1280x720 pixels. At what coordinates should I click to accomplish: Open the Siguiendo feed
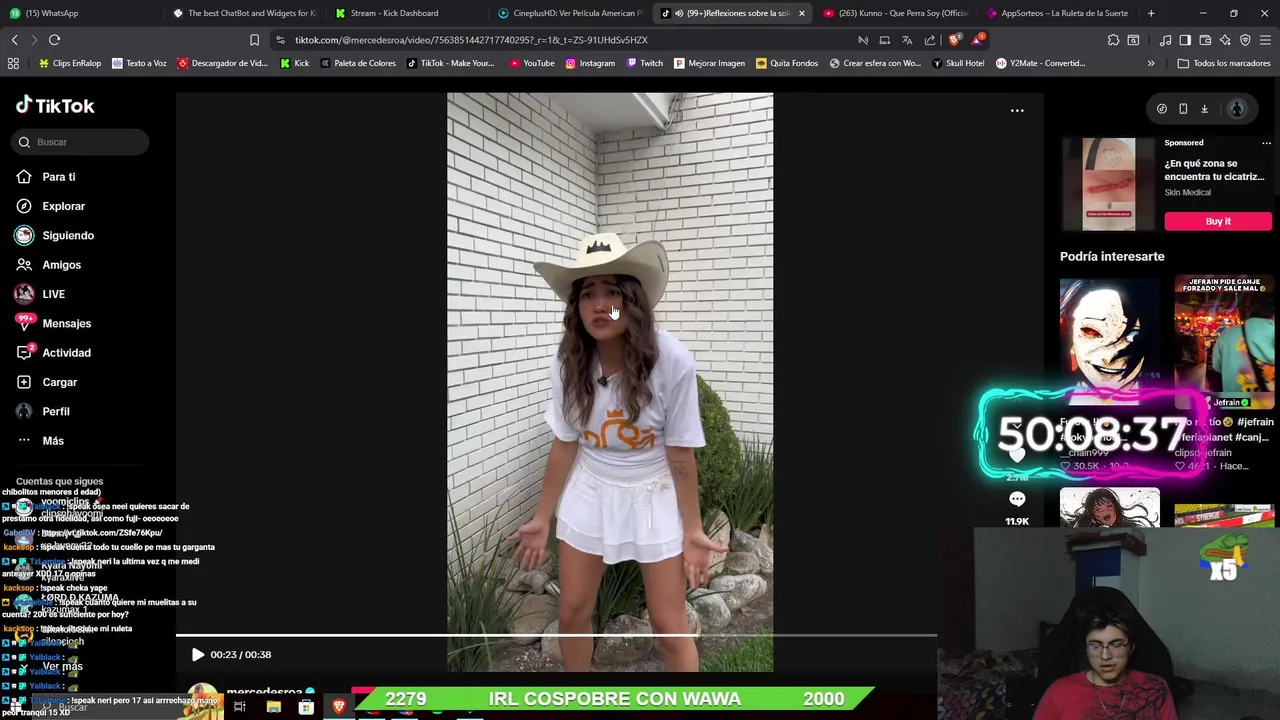tap(55, 235)
